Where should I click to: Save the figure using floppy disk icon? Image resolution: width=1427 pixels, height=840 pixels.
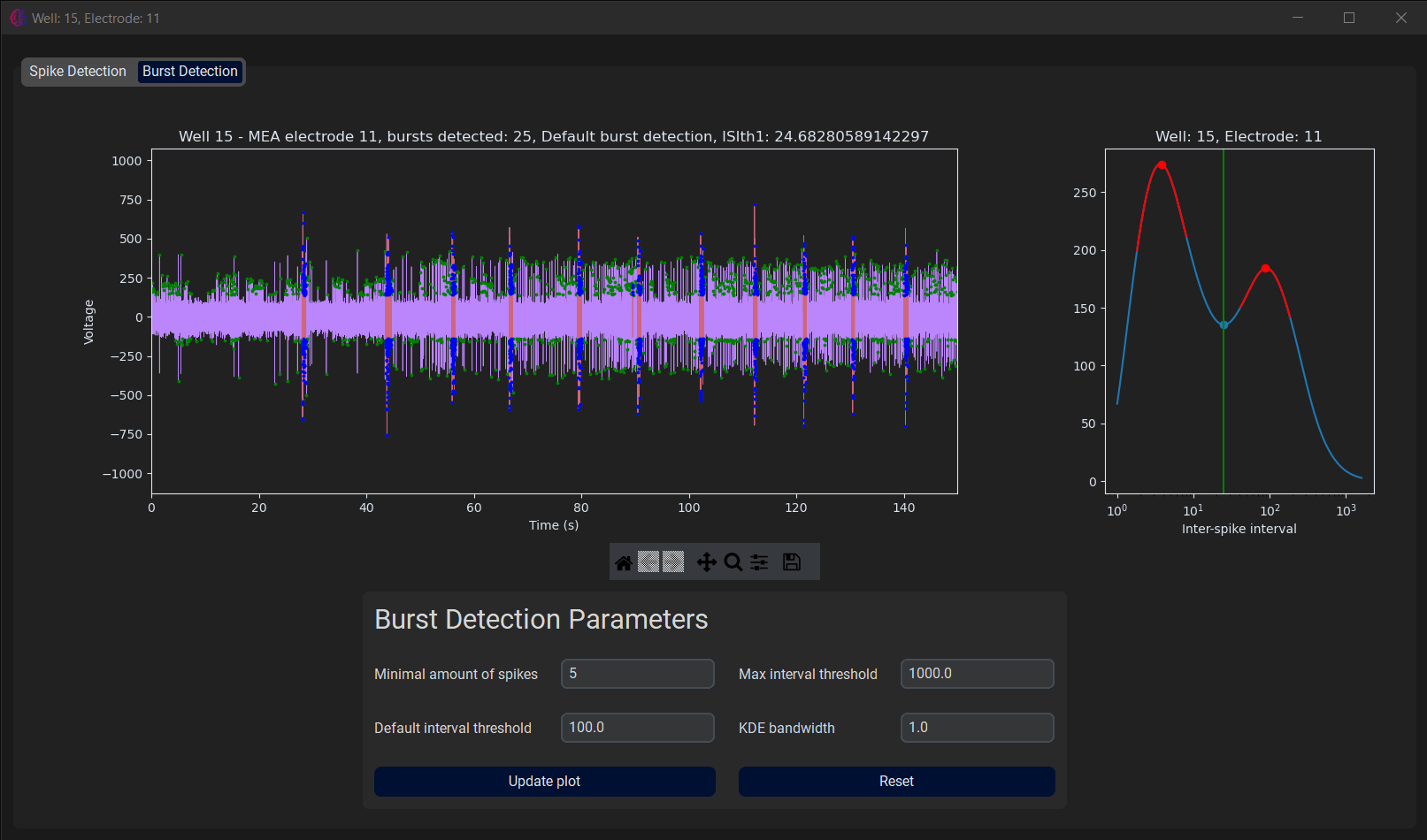point(792,562)
